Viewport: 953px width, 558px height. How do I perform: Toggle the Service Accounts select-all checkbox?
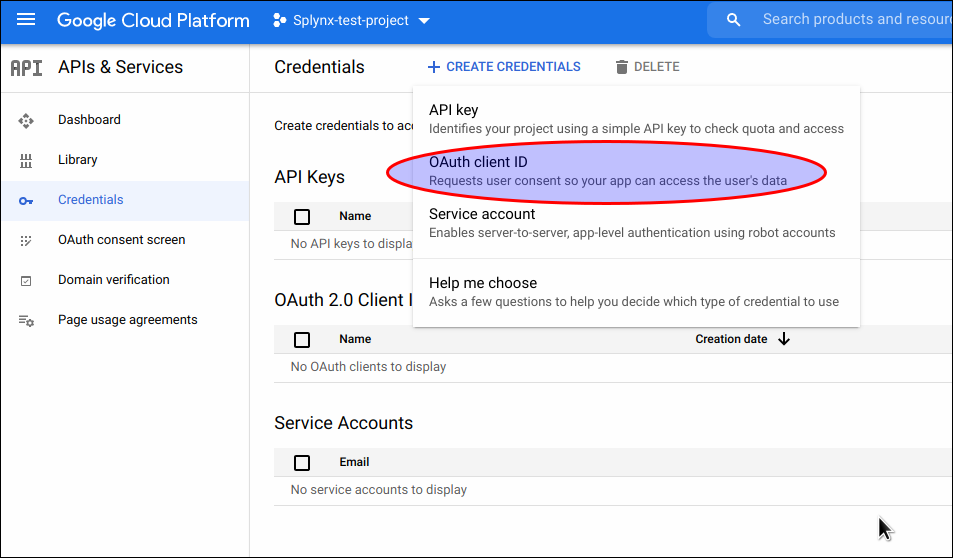(x=302, y=463)
